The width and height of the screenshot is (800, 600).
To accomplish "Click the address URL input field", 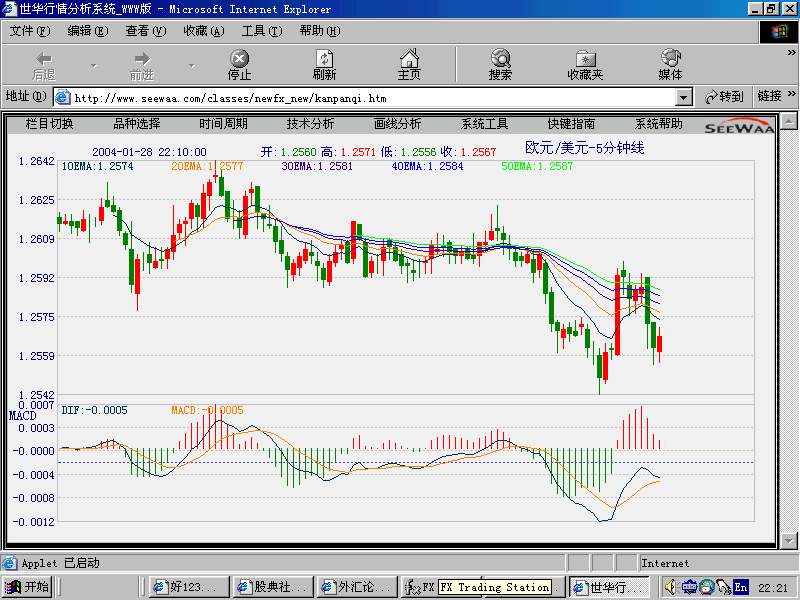I will 365,97.
